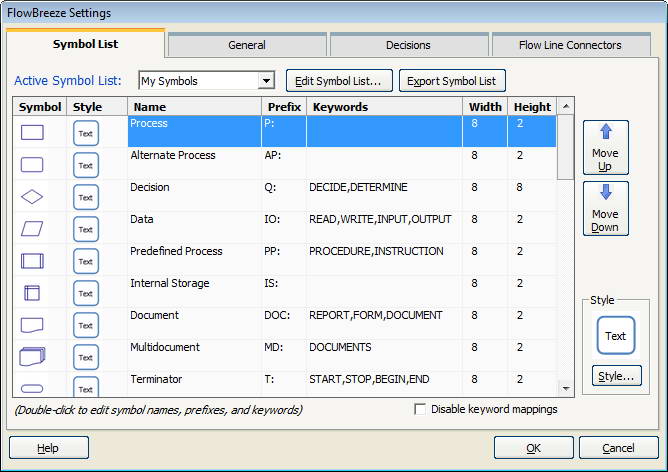Image resolution: width=668 pixels, height=472 pixels.
Task: Click the Process rectangle symbol icon
Action: tap(32, 132)
